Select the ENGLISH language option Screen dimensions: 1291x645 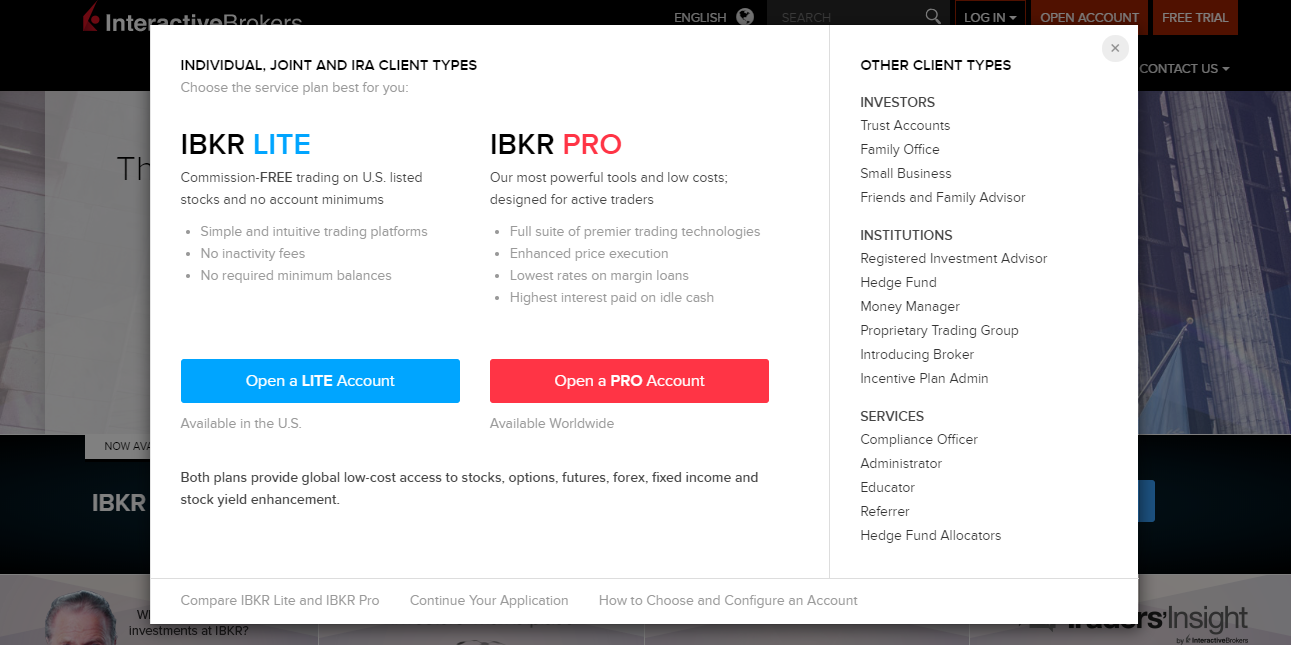point(700,18)
